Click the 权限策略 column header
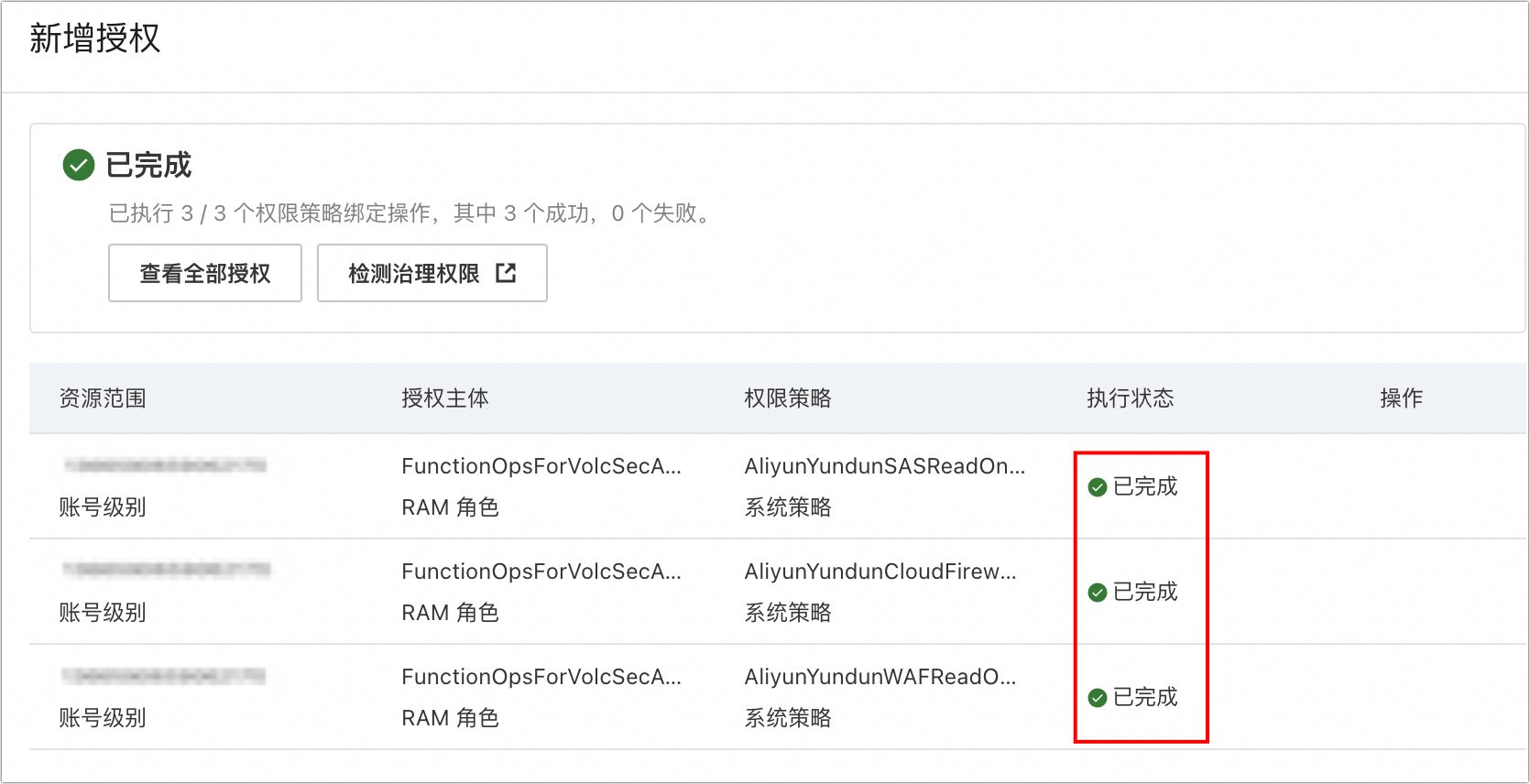Viewport: 1530px width, 784px height. click(x=788, y=398)
